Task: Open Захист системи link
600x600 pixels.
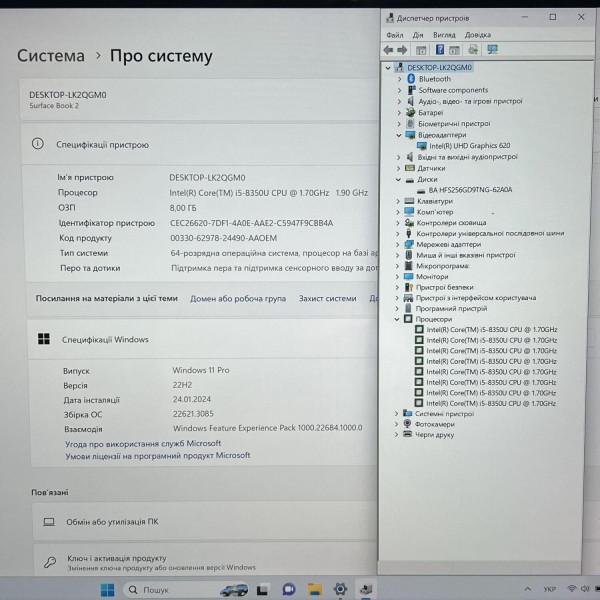Action: tap(328, 299)
